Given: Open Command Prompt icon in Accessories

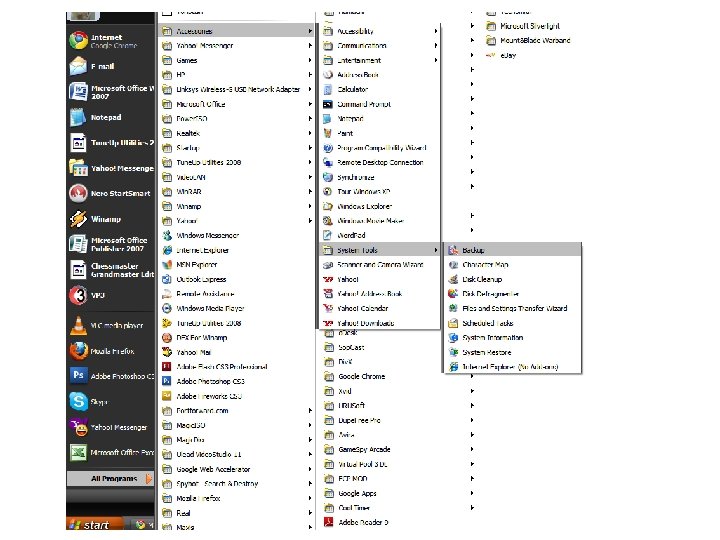Looking at the screenshot, I should (327, 104).
